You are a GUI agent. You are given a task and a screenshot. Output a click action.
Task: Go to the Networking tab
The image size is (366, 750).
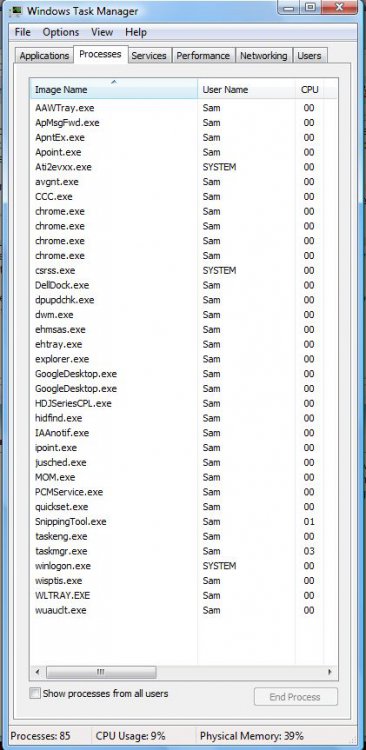(264, 55)
